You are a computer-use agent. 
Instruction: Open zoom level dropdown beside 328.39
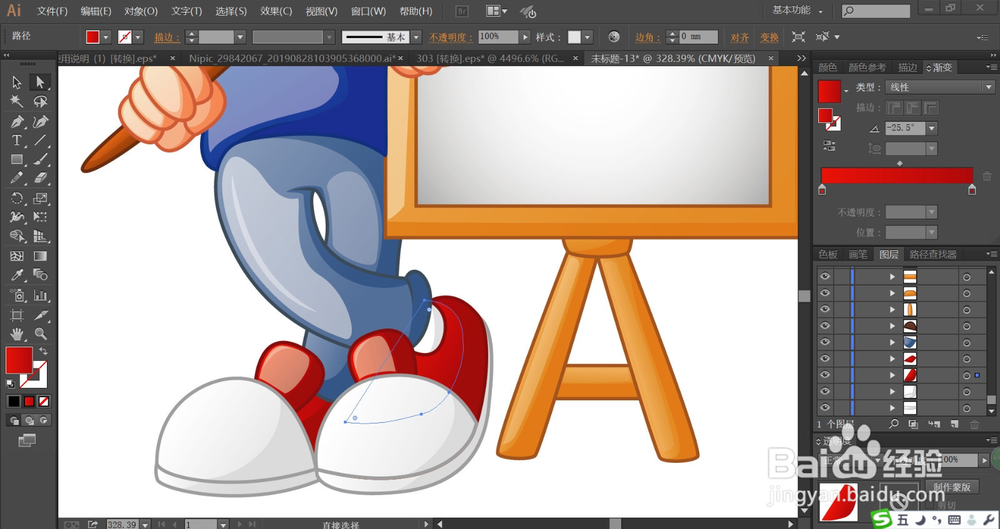[145, 524]
